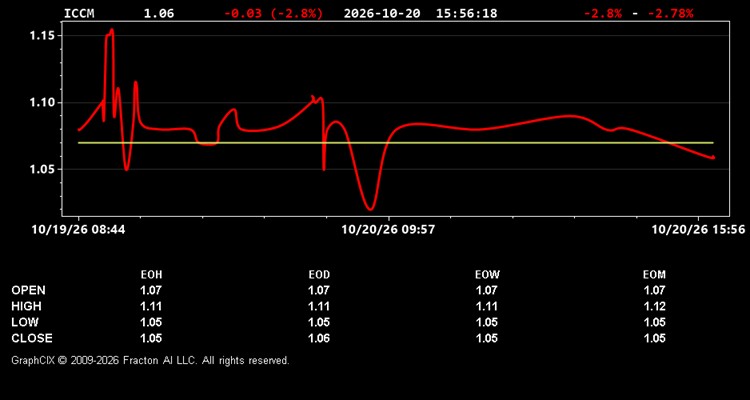Click the EOD CLOSE value 1.06
Screen dimensions: 750x400
[x=319, y=338]
